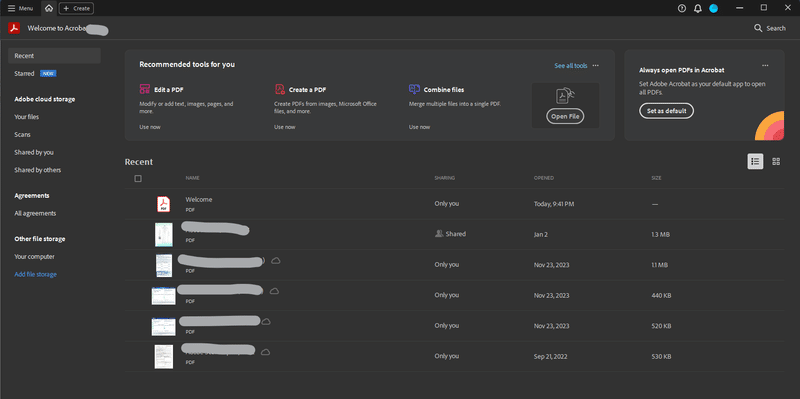This screenshot has height=399, width=800.
Task: Click Only you in the Welcome row
Action: click(x=446, y=204)
